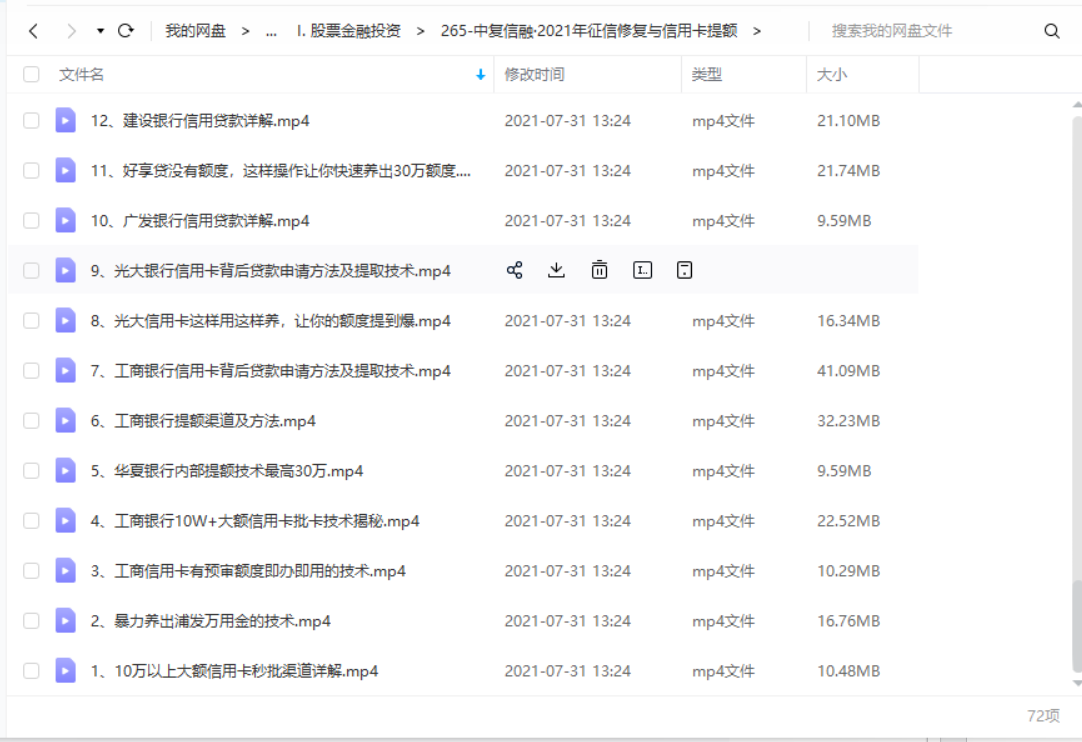Viewport: 1082px width, 742px height.
Task: Click the blue sort direction arrow
Action: pos(480,75)
